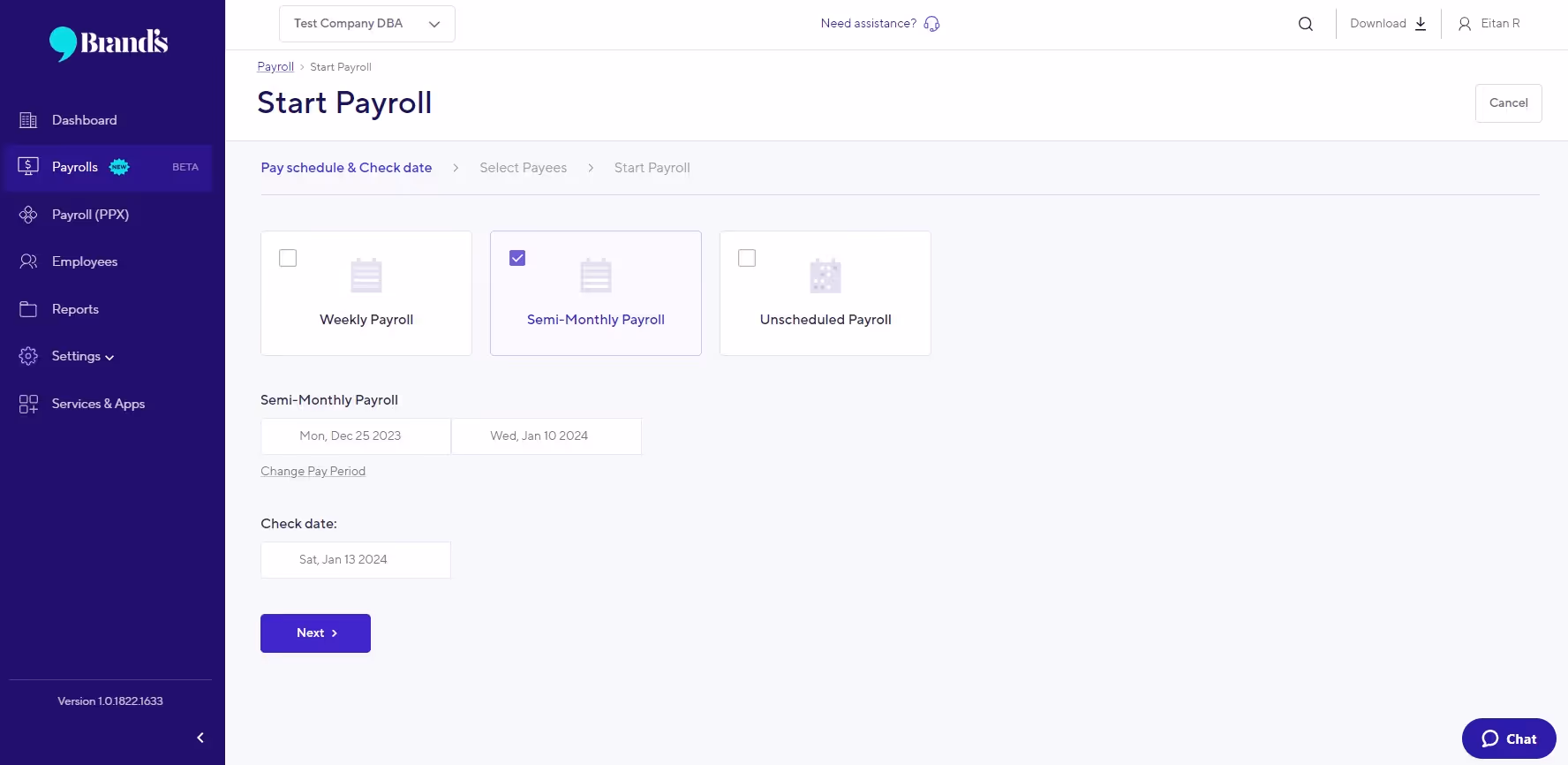Click the Payrolls dollar-screen icon
Image resolution: width=1568 pixels, height=765 pixels.
28,167
